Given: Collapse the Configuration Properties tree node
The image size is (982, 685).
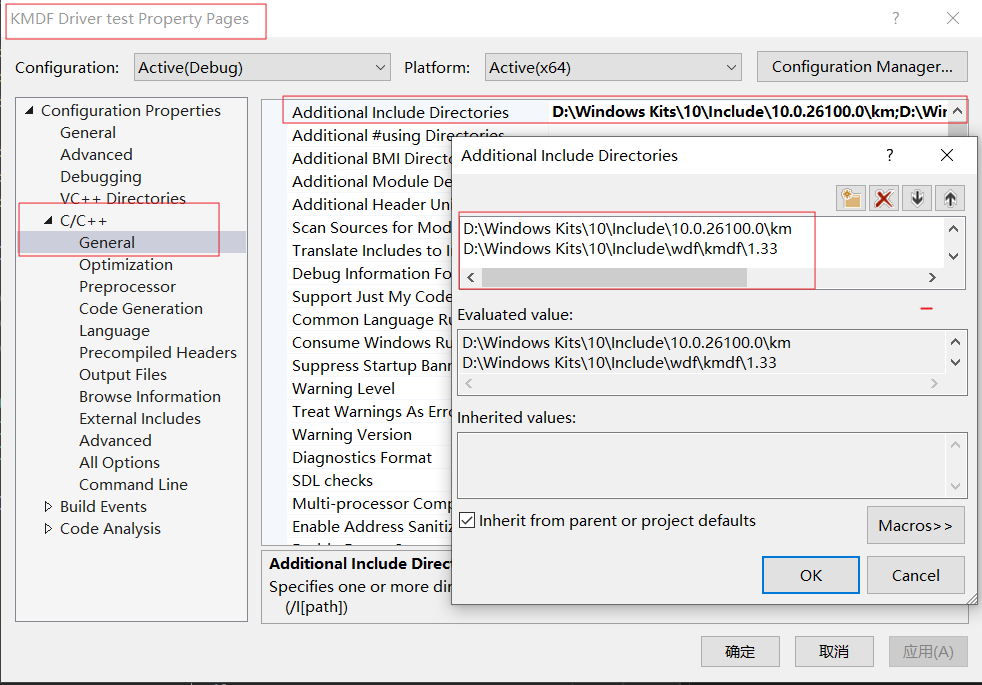Looking at the screenshot, I should click(29, 110).
